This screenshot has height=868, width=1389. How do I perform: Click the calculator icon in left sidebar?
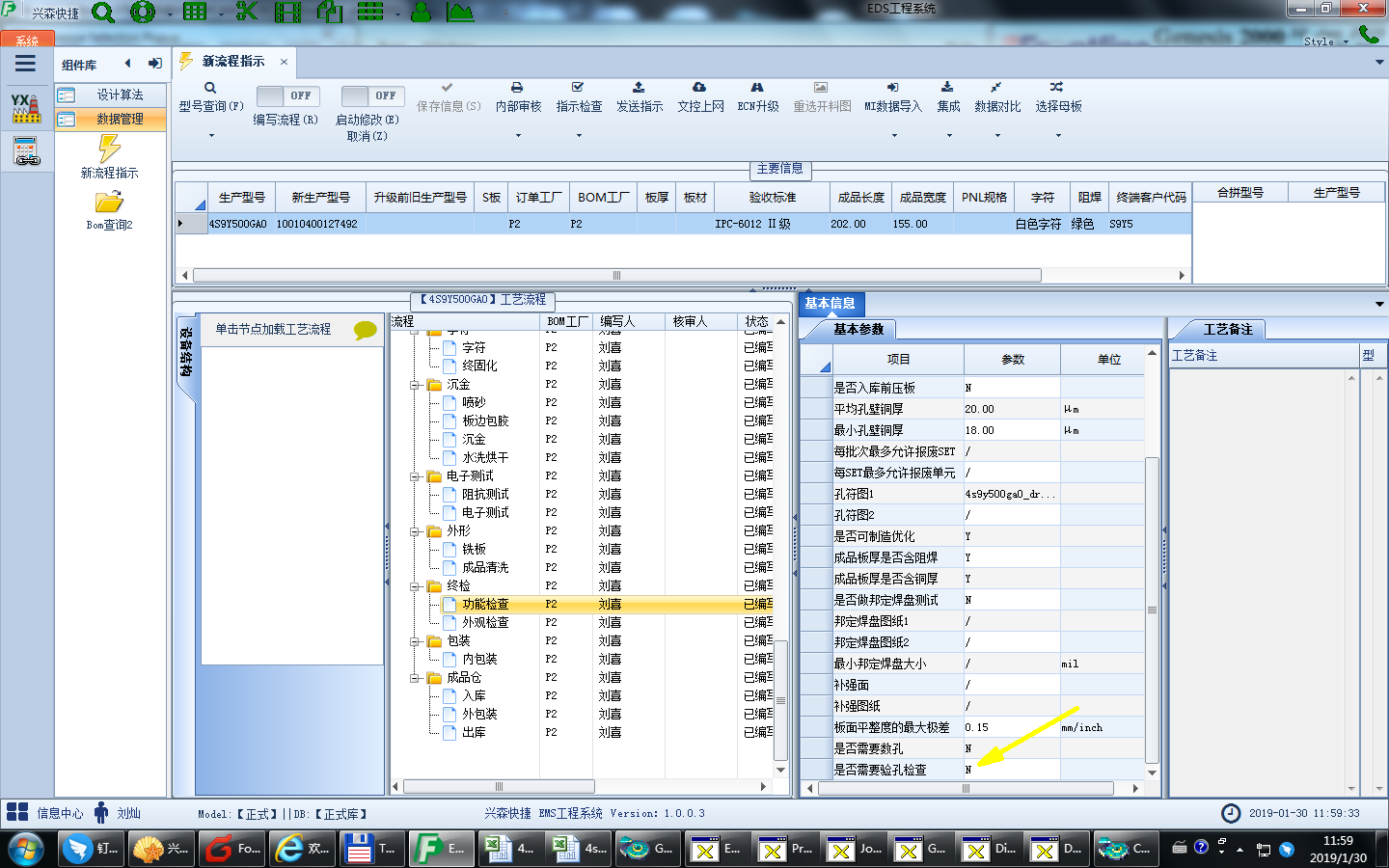pyautogui.click(x=26, y=151)
